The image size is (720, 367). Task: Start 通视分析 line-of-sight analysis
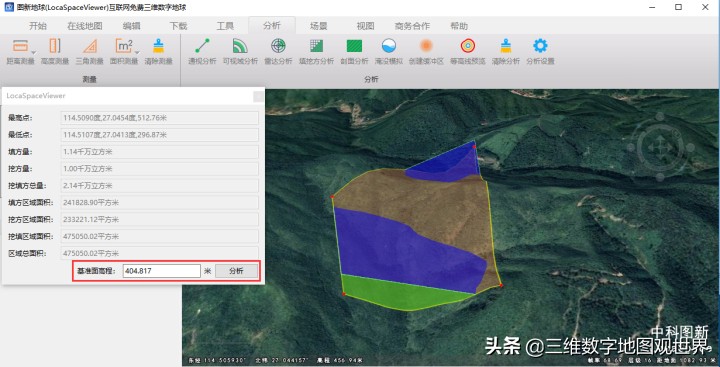point(202,51)
